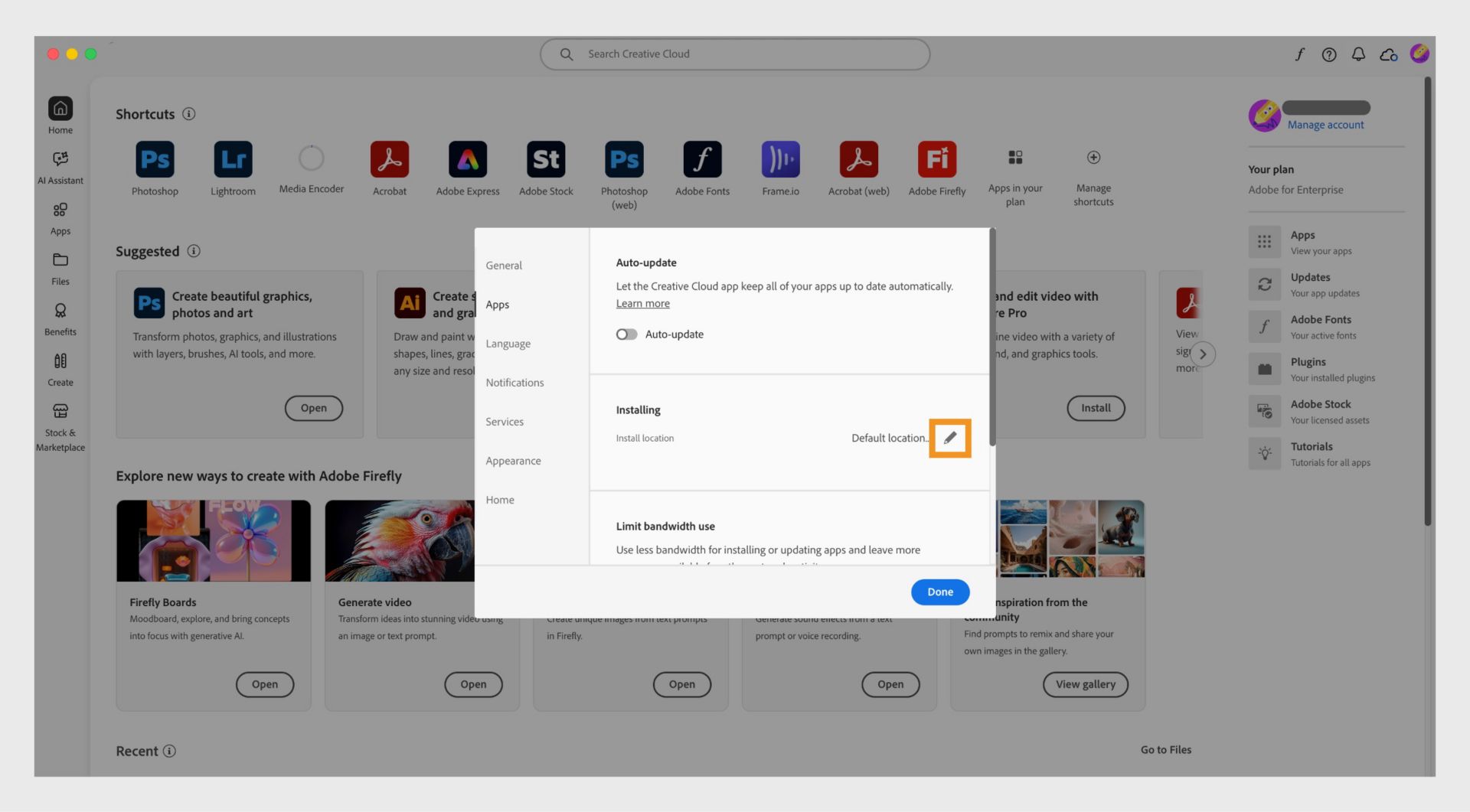Open the parrot Generate video thumbnail

[x=400, y=540]
